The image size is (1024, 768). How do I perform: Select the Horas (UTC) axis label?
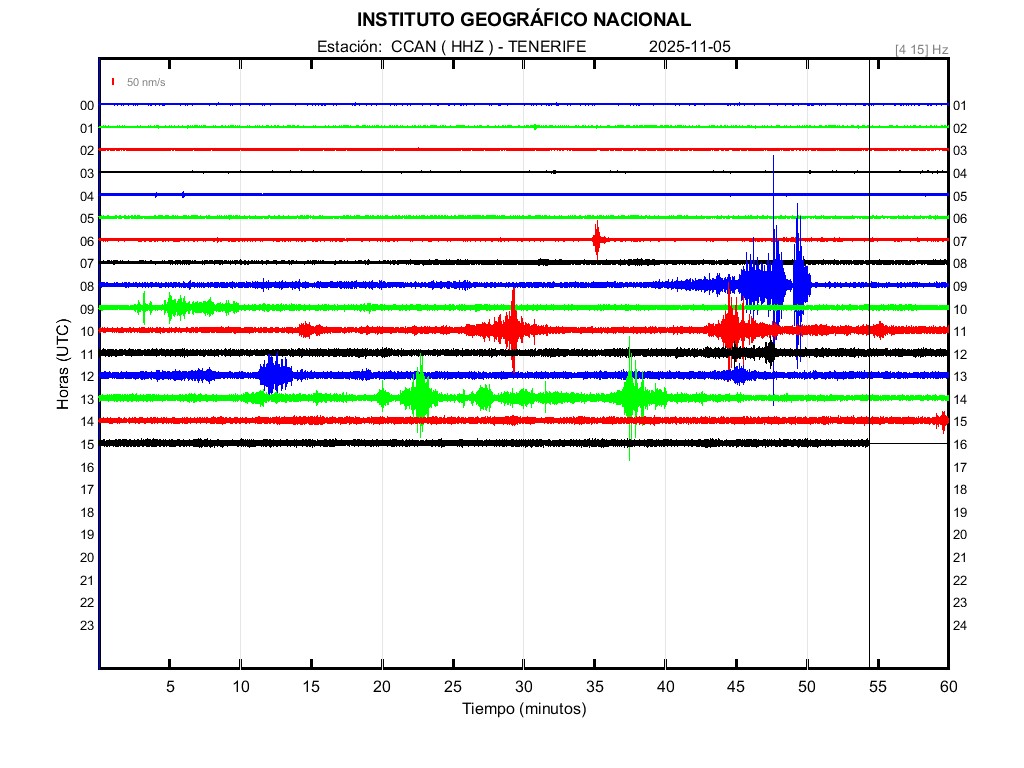pyautogui.click(x=63, y=365)
